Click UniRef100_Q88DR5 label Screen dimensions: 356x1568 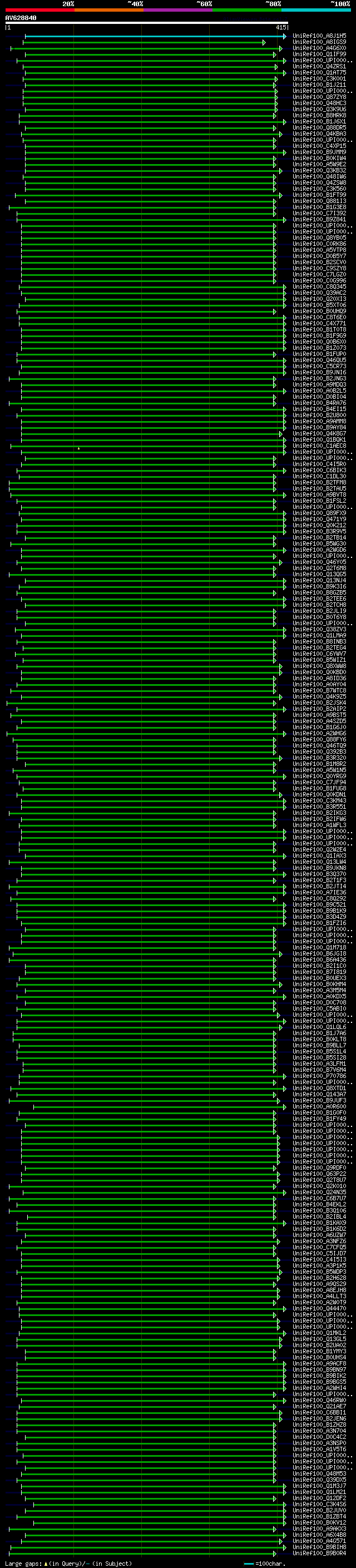point(319,127)
